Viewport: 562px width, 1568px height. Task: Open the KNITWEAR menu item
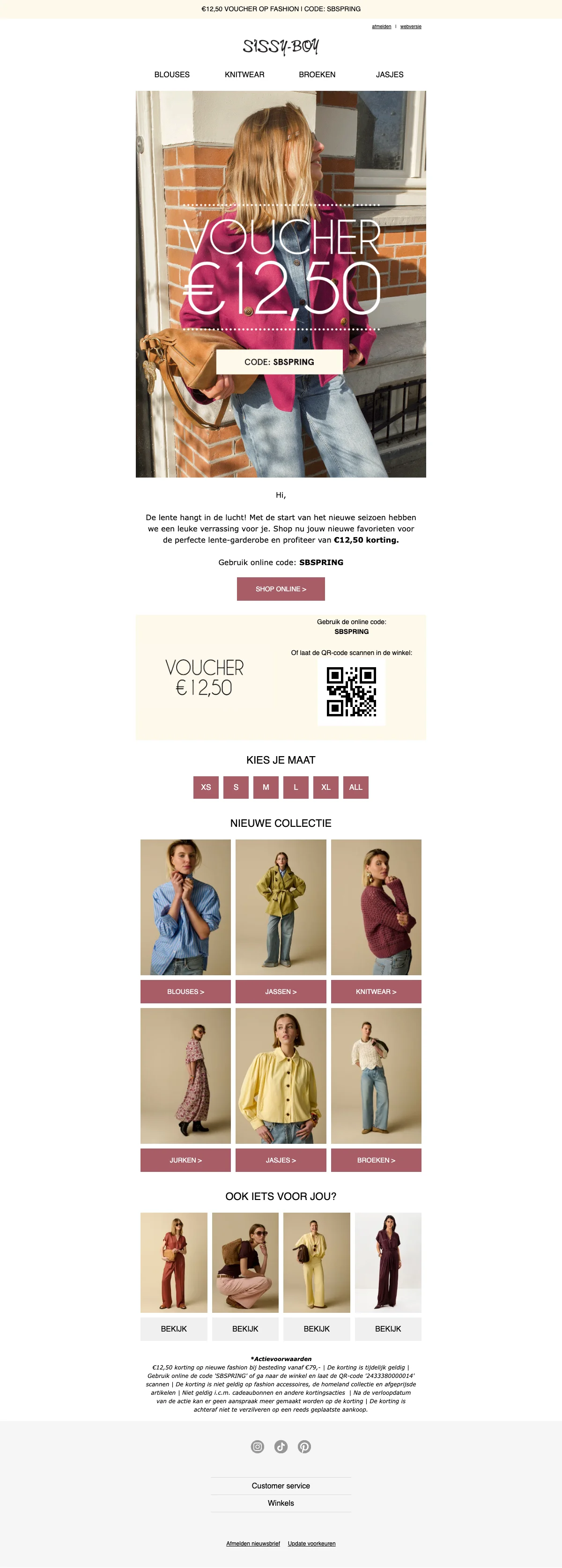(244, 74)
